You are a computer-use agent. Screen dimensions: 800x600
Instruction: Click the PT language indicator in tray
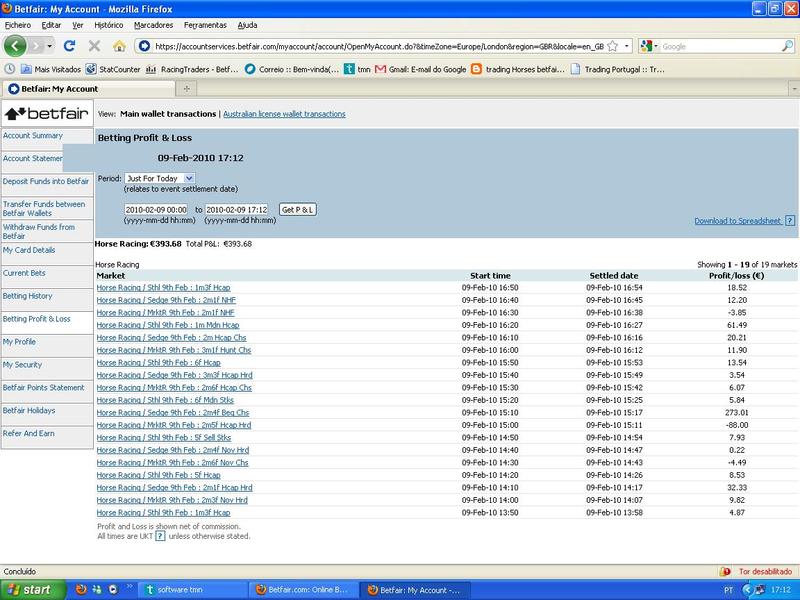coord(728,590)
